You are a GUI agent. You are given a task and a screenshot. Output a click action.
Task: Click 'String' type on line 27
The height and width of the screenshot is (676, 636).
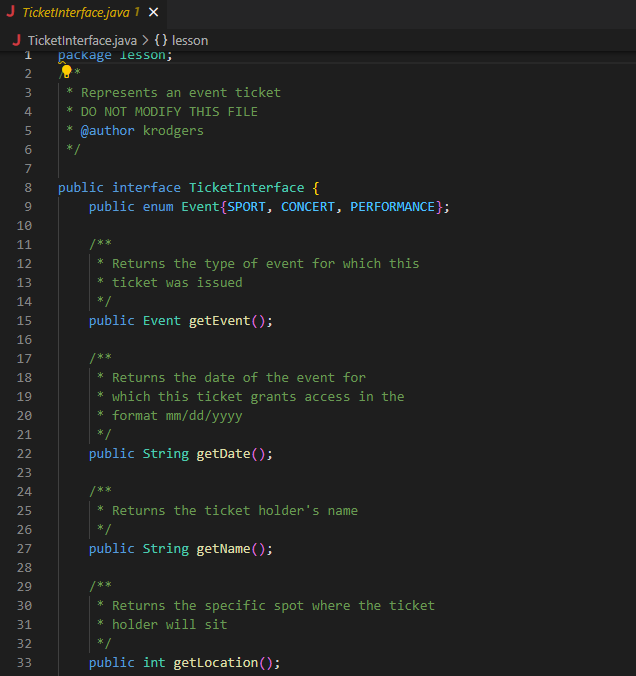point(166,548)
